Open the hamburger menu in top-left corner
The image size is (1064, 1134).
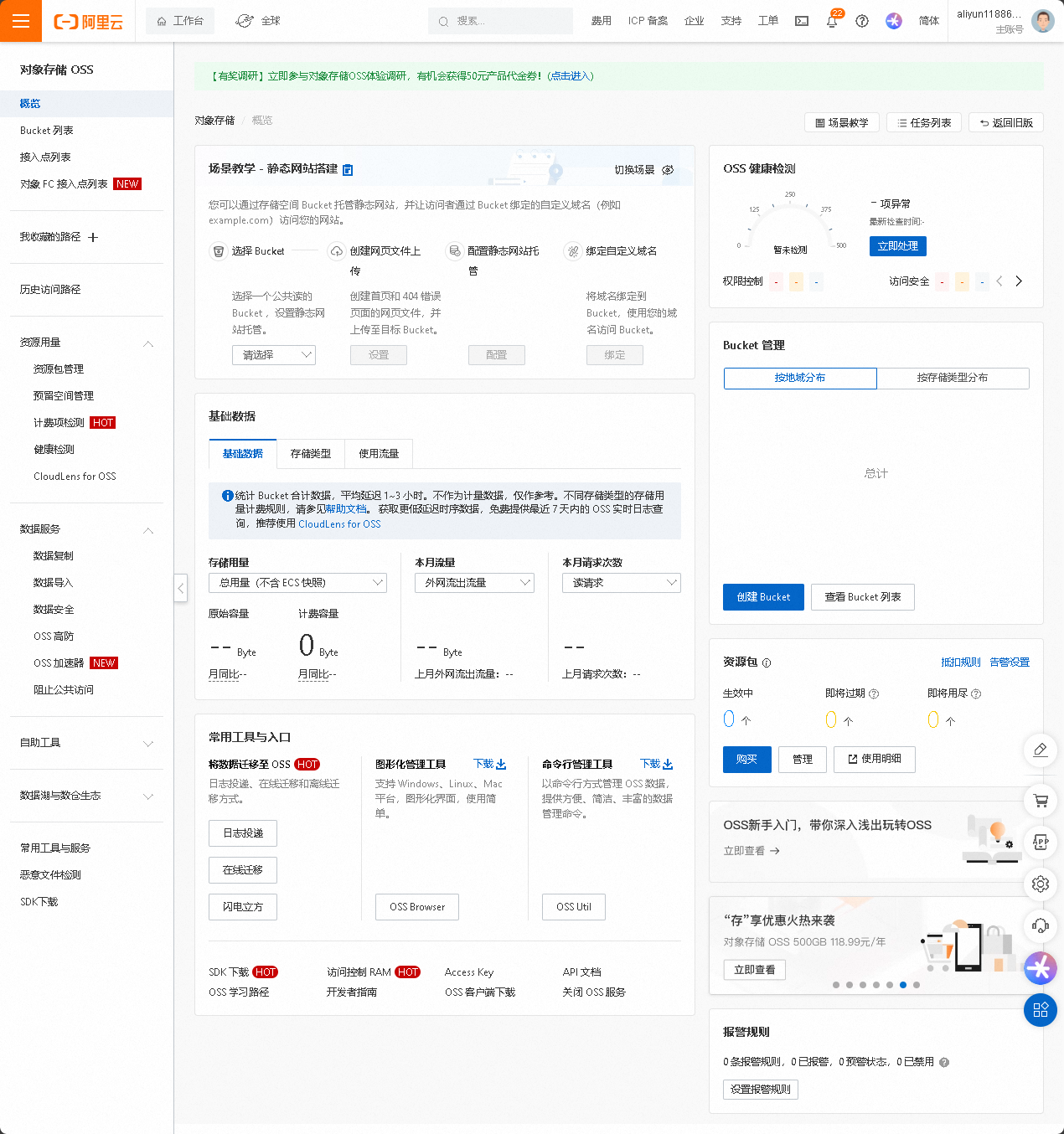pyautogui.click(x=21, y=21)
